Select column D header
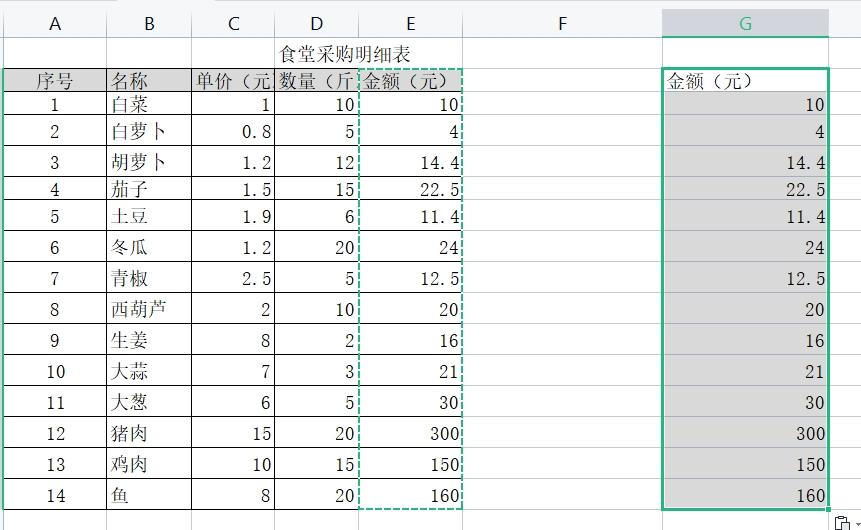861x530 pixels. (x=317, y=24)
